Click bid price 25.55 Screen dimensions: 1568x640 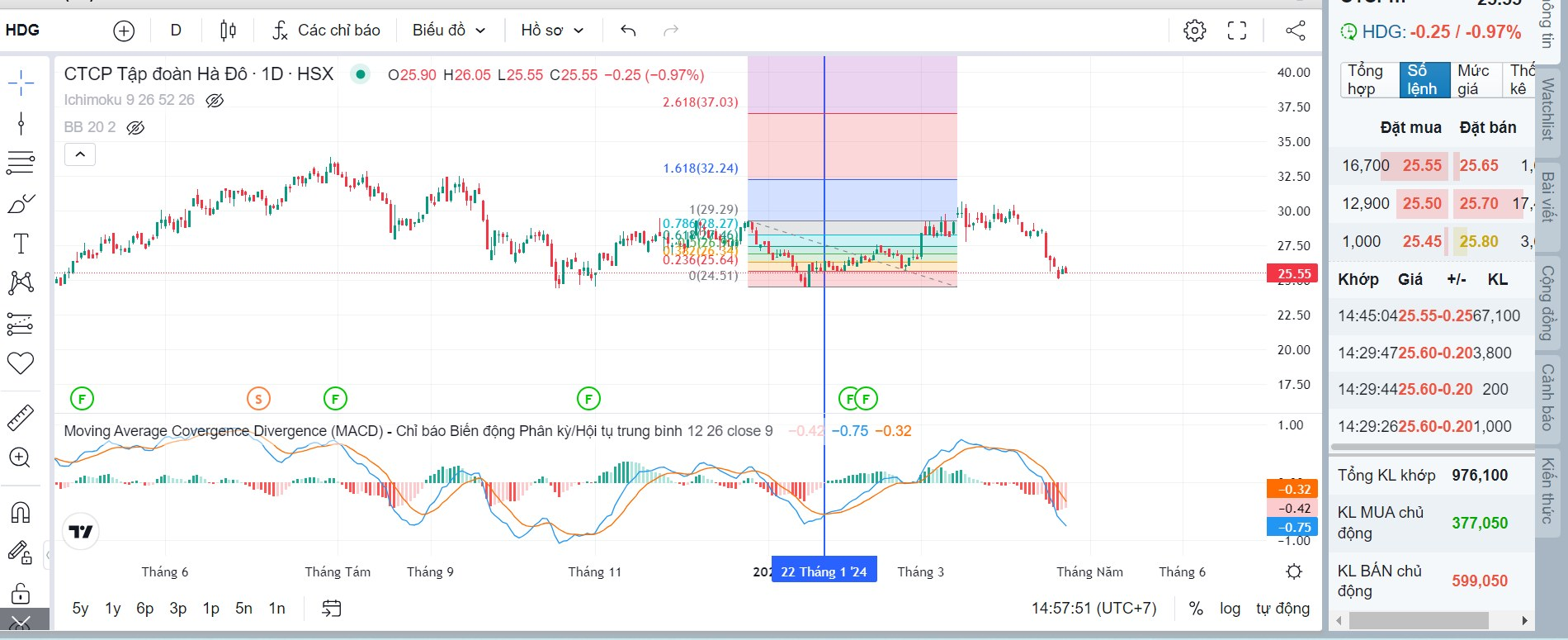(x=1422, y=166)
